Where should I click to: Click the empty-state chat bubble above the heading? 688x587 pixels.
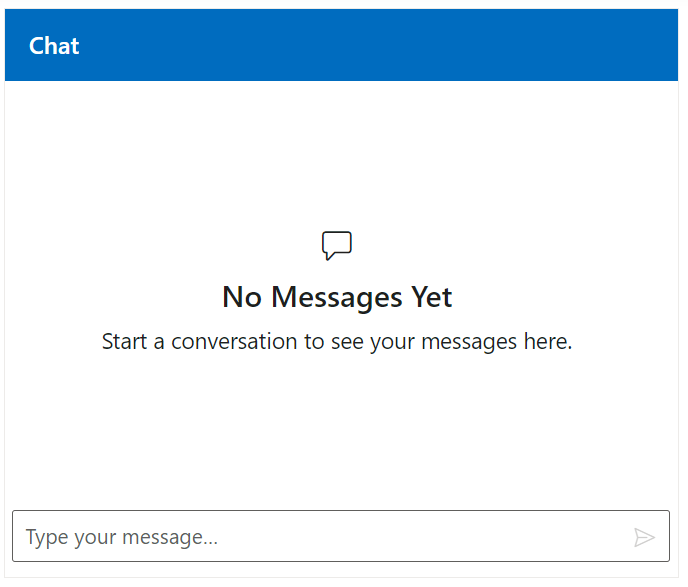pyautogui.click(x=337, y=245)
